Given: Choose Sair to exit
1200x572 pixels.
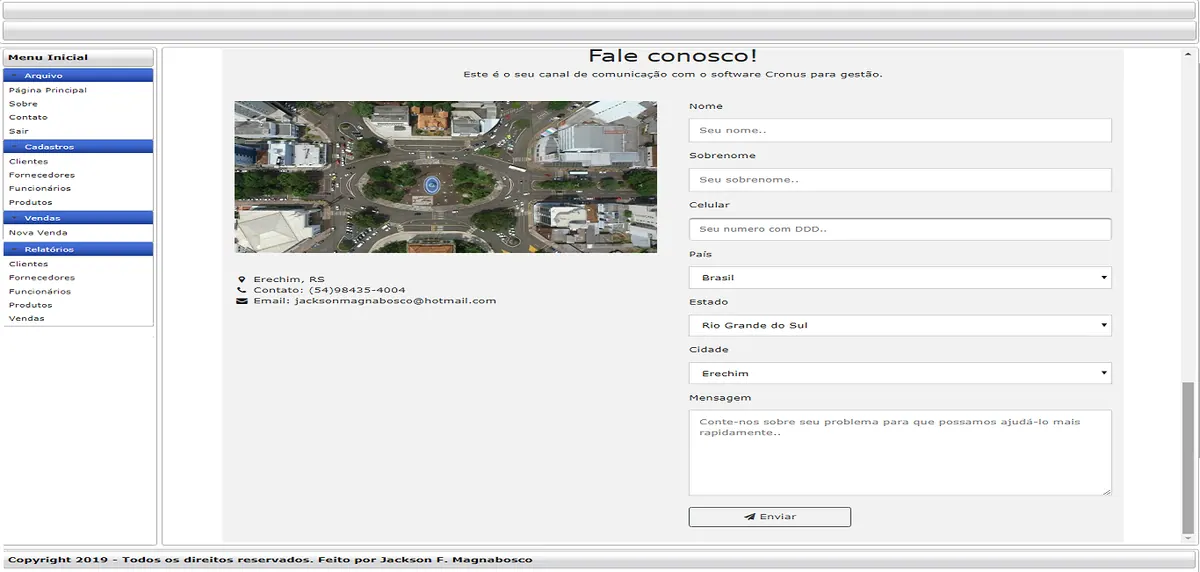Looking at the screenshot, I should (x=19, y=131).
